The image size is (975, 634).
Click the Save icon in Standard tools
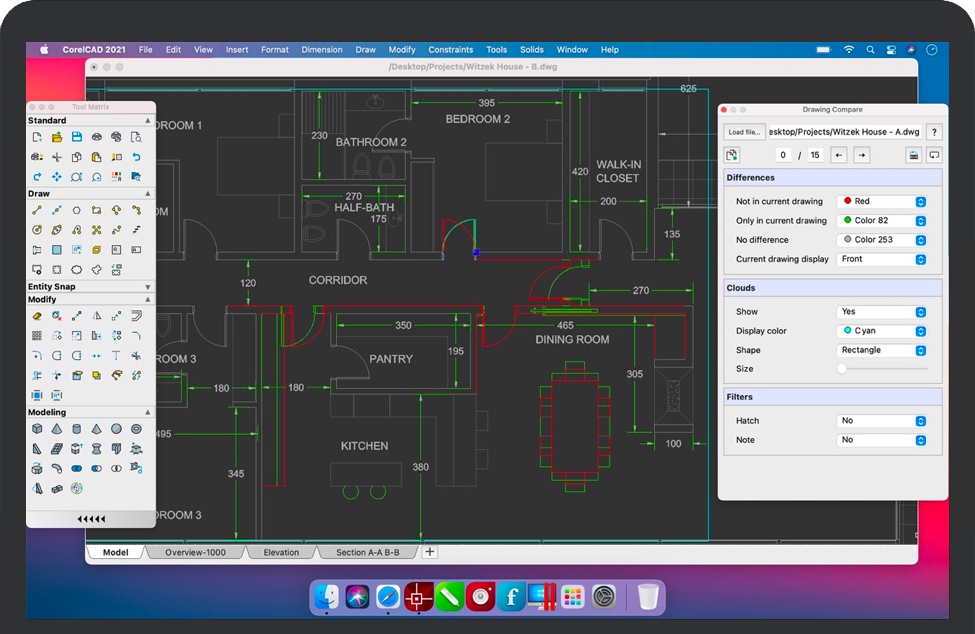point(76,137)
